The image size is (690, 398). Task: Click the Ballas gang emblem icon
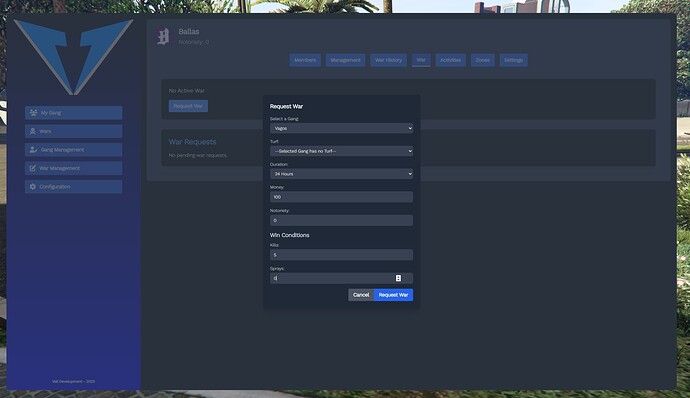tap(163, 37)
